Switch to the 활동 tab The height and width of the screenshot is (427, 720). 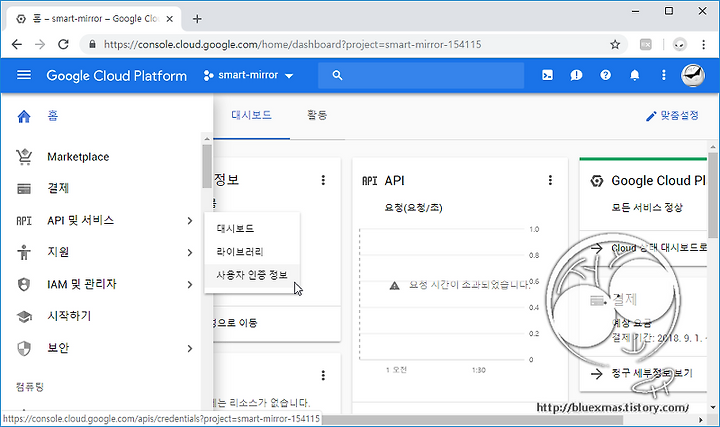(x=317, y=115)
